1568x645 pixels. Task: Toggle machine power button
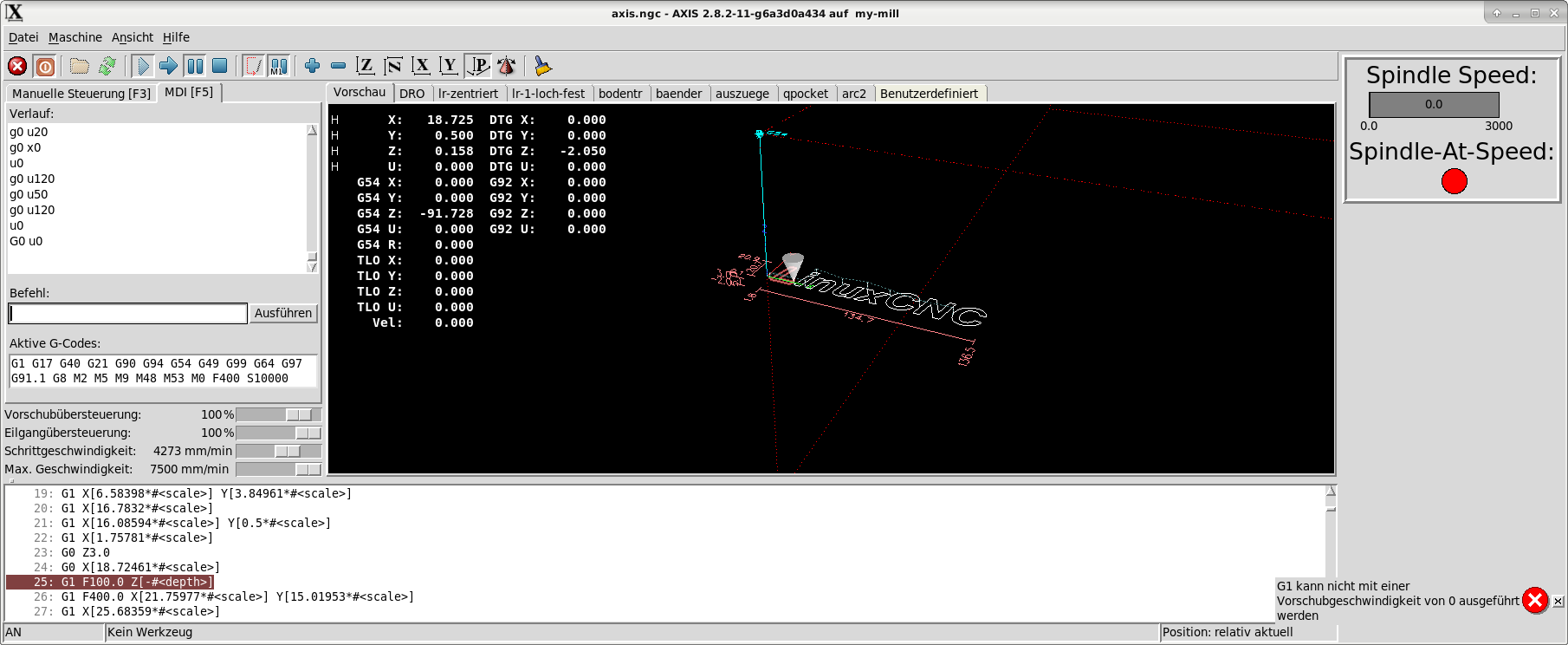pos(45,66)
